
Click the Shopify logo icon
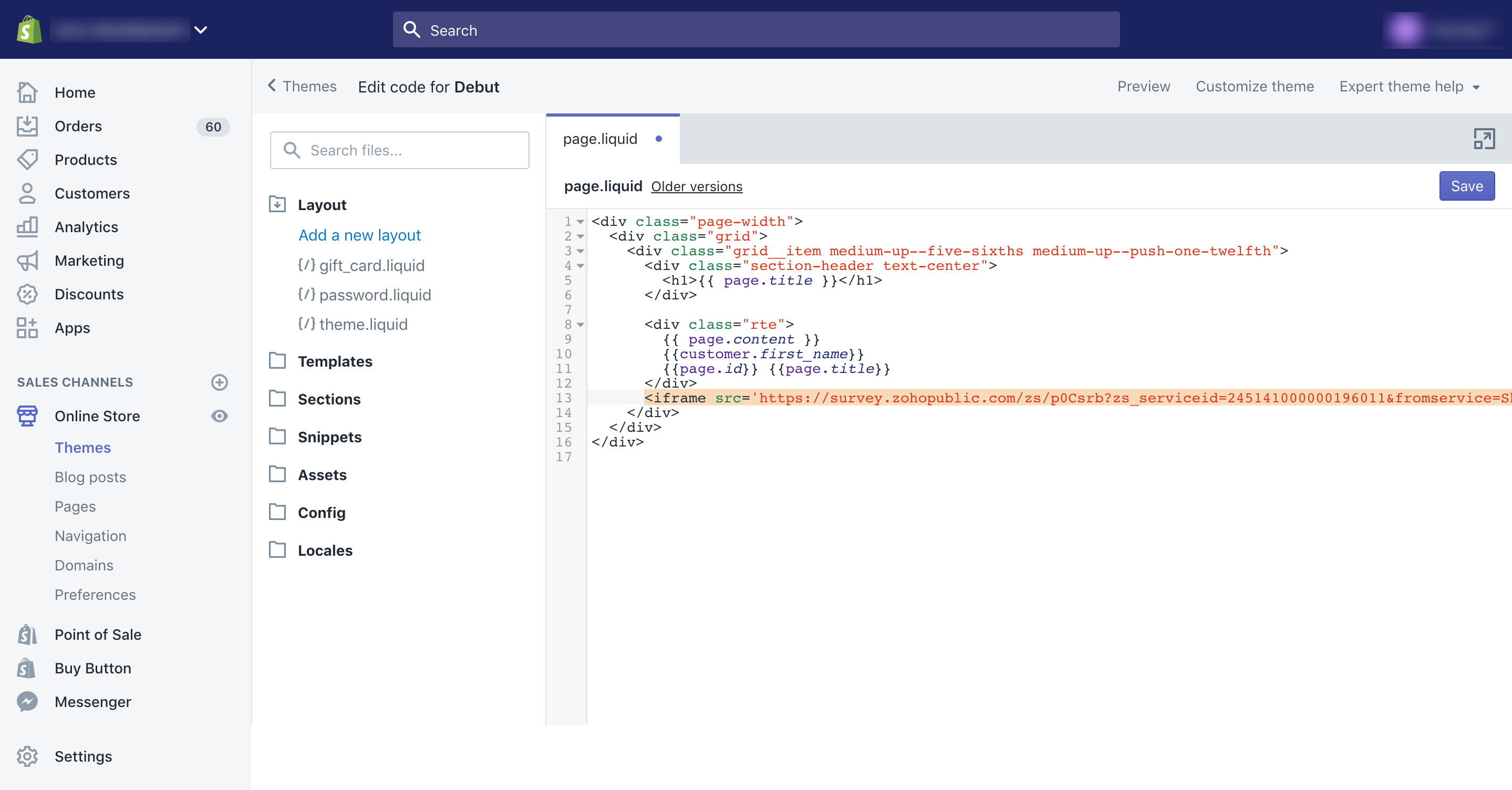click(x=29, y=29)
